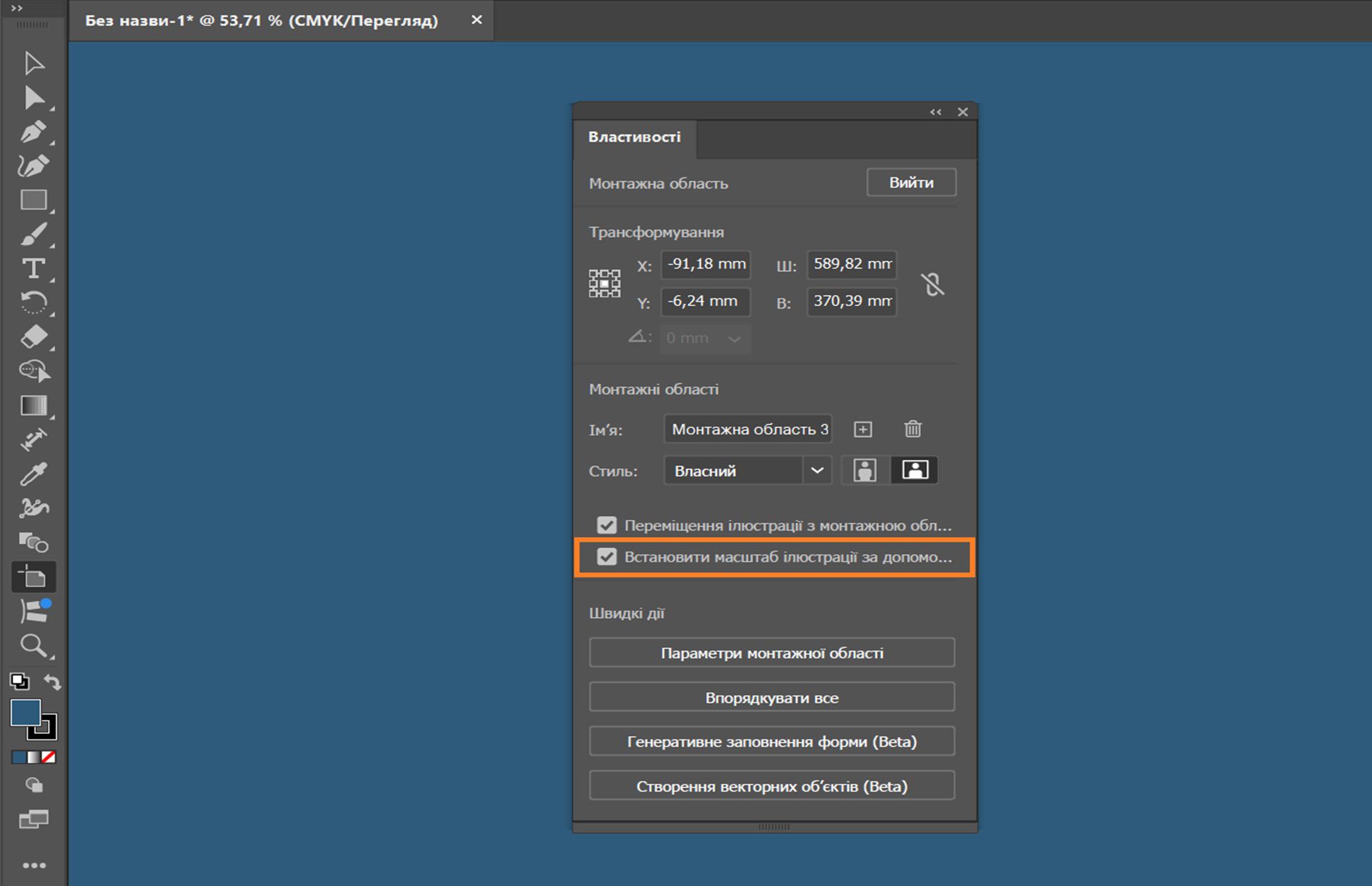Viewport: 1372px width, 886px height.
Task: Select the Zoom tool
Action: (34, 647)
